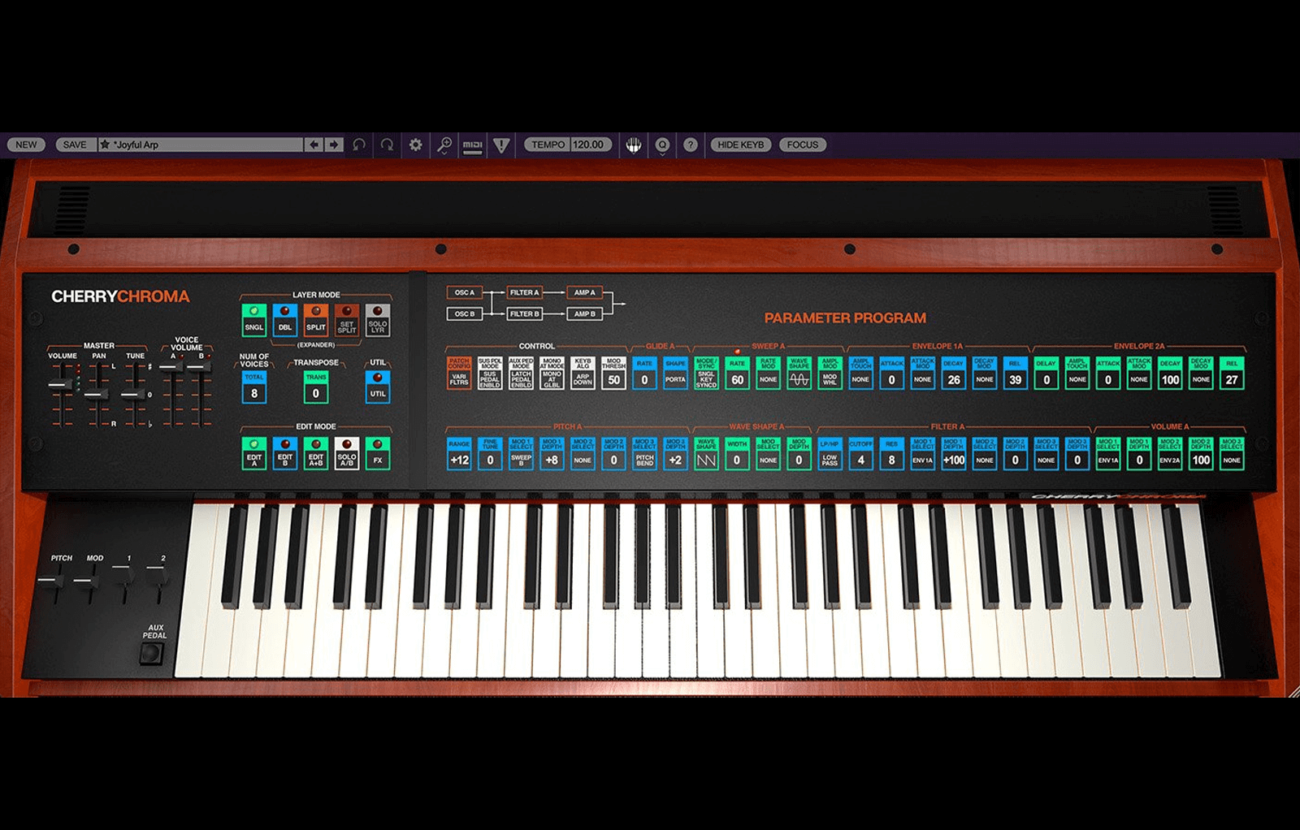The height and width of the screenshot is (830, 1300).
Task: Click the Sweep A Wave Shape sine icon
Action: (799, 380)
